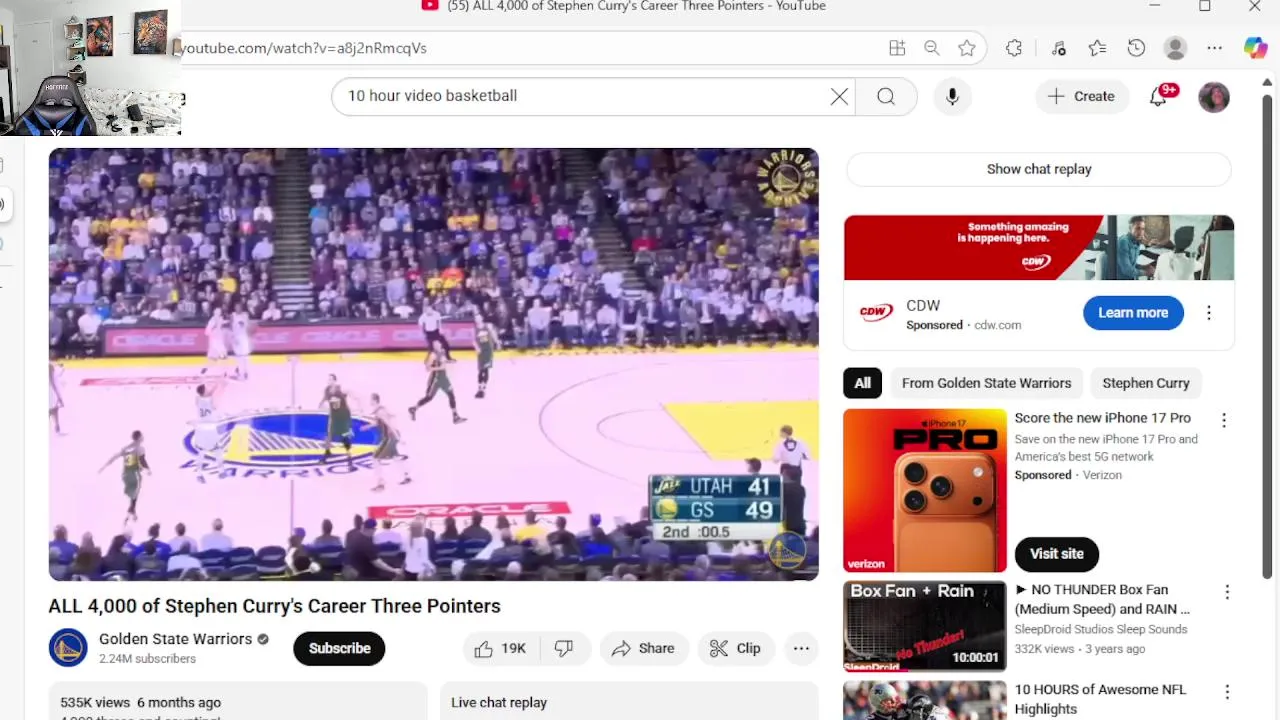
Task: Open browser extensions puzzle icon
Action: coord(1014,48)
